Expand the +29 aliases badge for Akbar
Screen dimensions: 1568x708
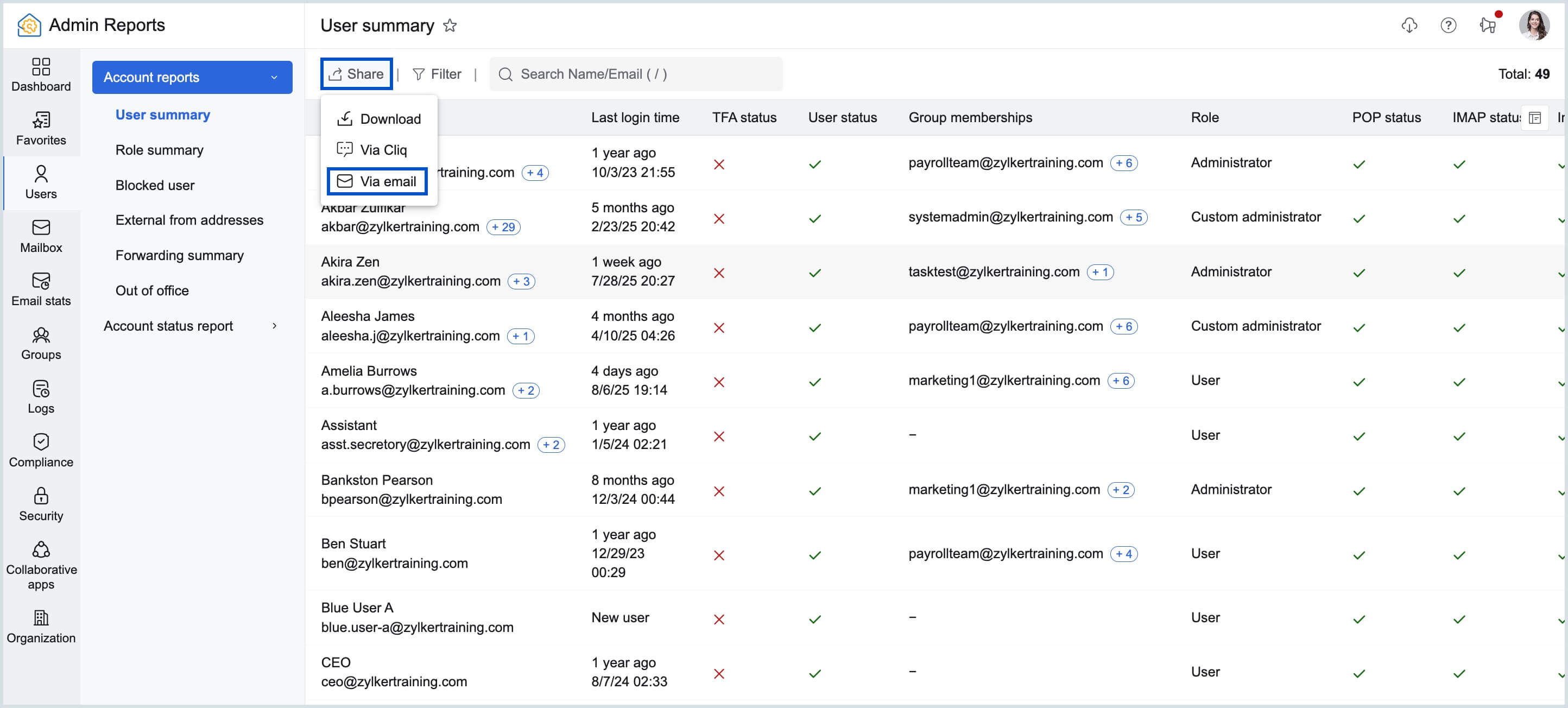(x=503, y=227)
